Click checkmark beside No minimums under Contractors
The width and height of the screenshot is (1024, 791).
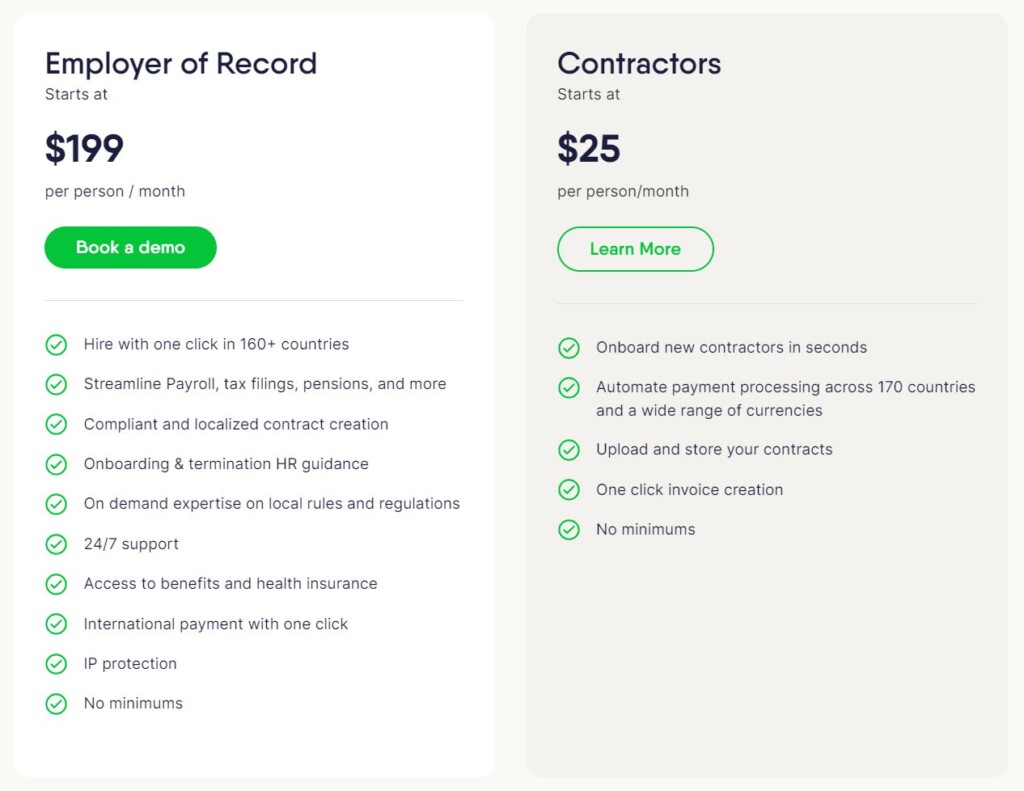569,530
